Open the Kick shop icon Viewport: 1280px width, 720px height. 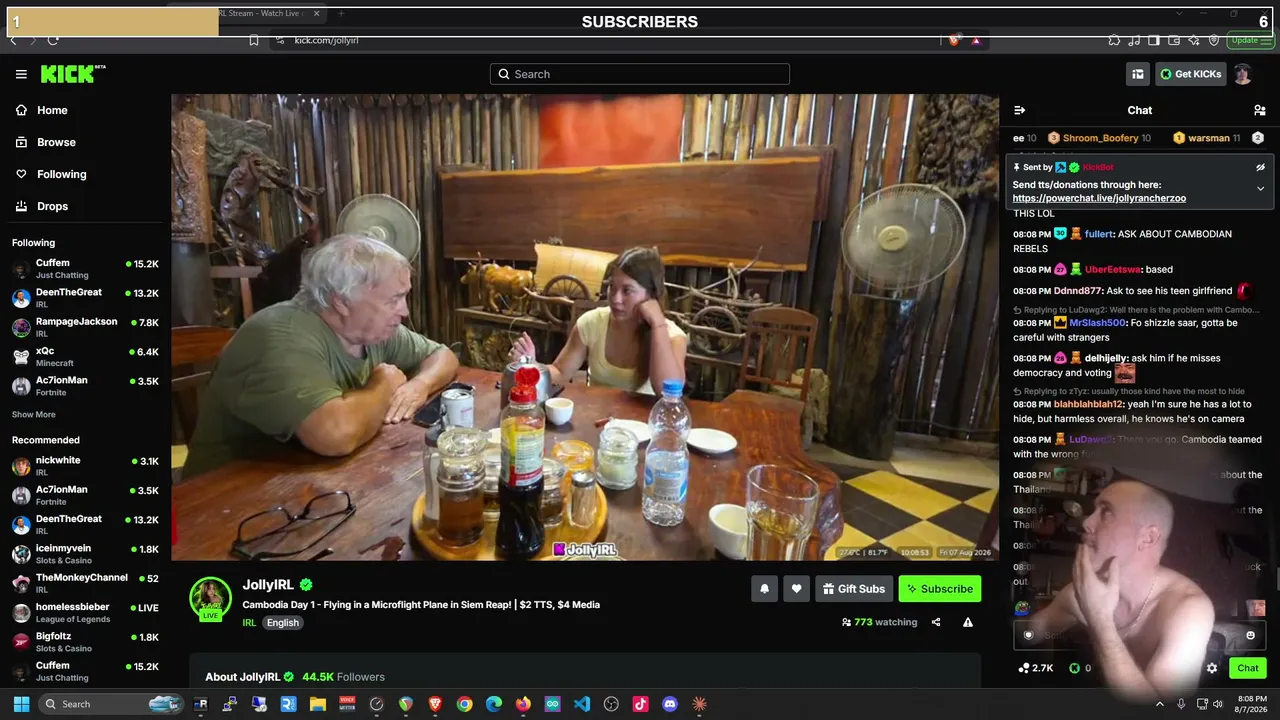click(1137, 74)
